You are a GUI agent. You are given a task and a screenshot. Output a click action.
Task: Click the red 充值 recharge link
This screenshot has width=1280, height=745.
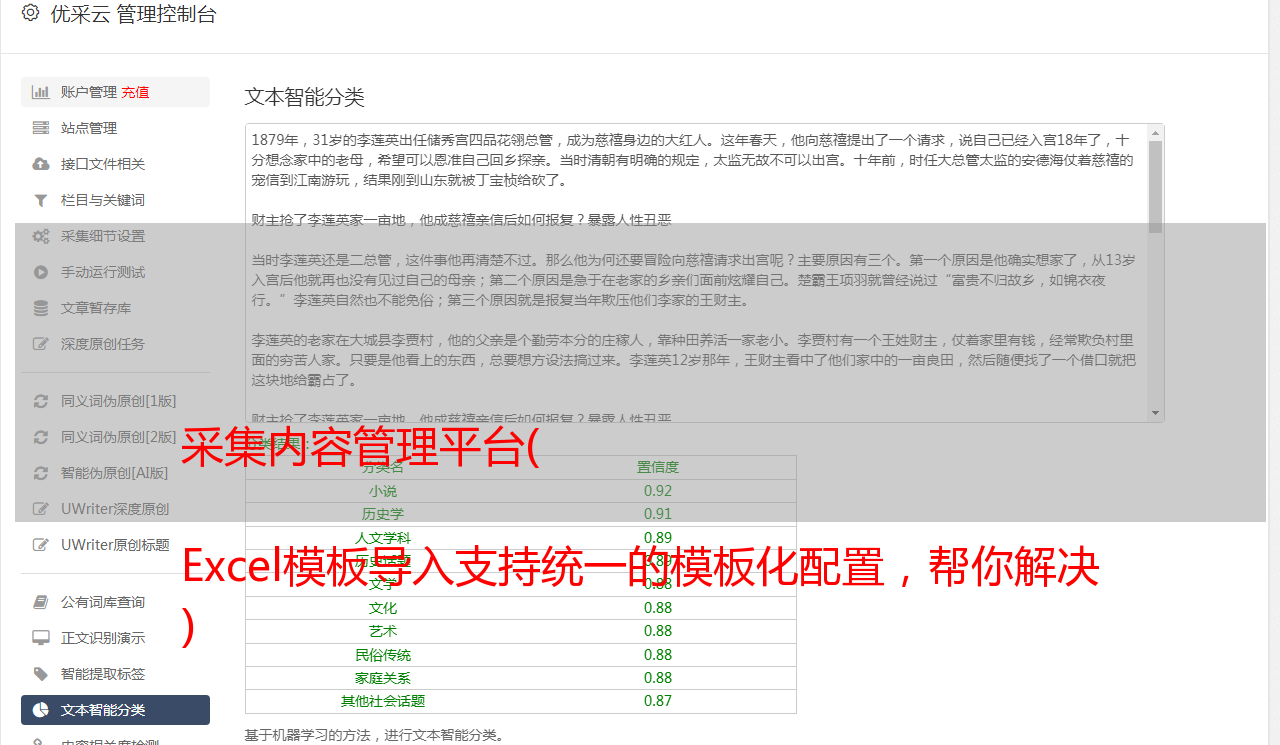(x=135, y=92)
